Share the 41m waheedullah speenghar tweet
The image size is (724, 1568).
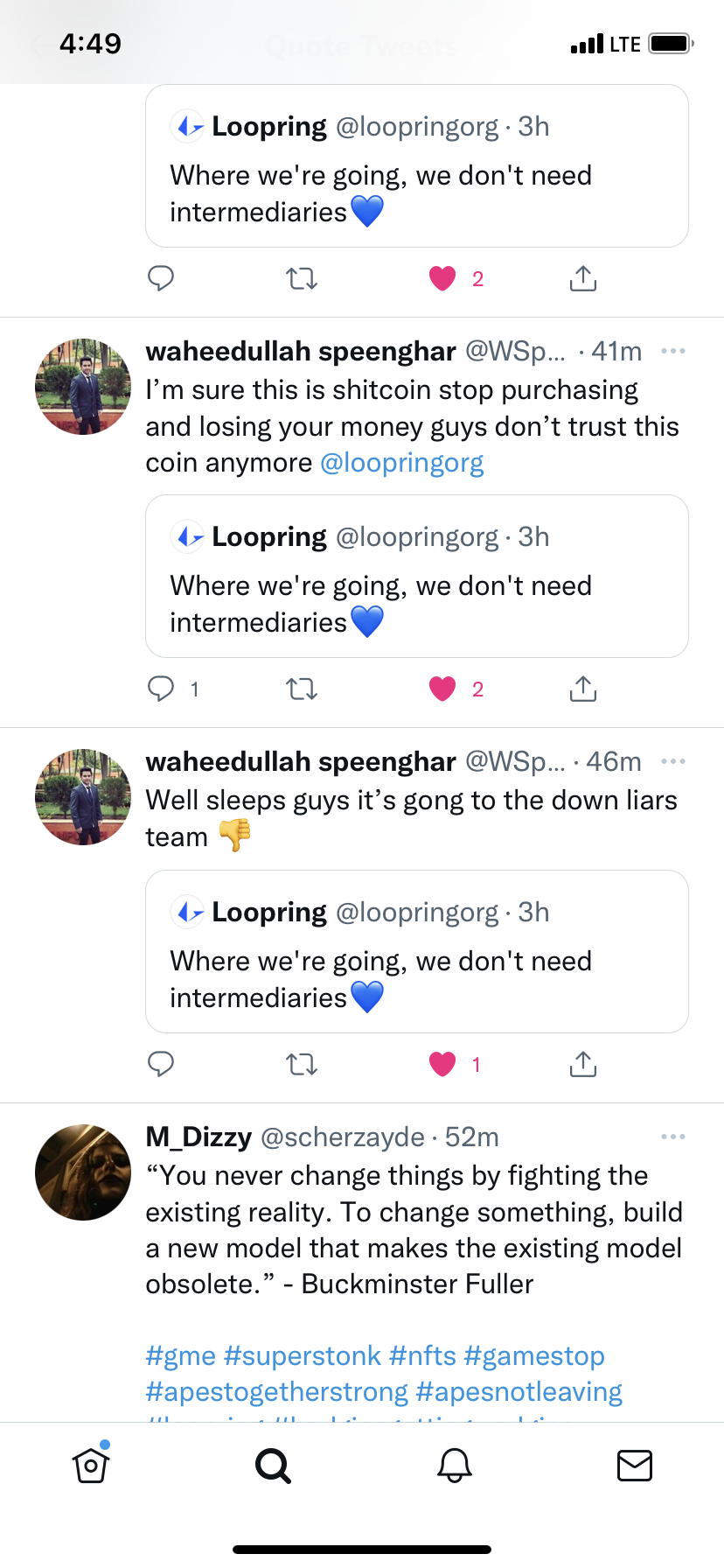[583, 689]
